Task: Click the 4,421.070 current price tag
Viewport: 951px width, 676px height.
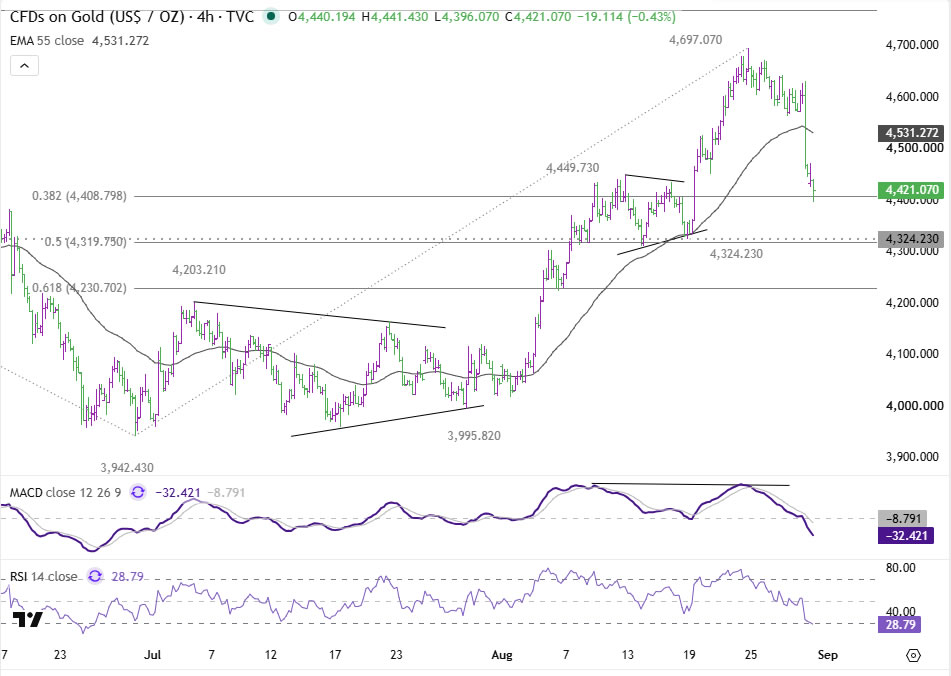Action: tap(912, 190)
